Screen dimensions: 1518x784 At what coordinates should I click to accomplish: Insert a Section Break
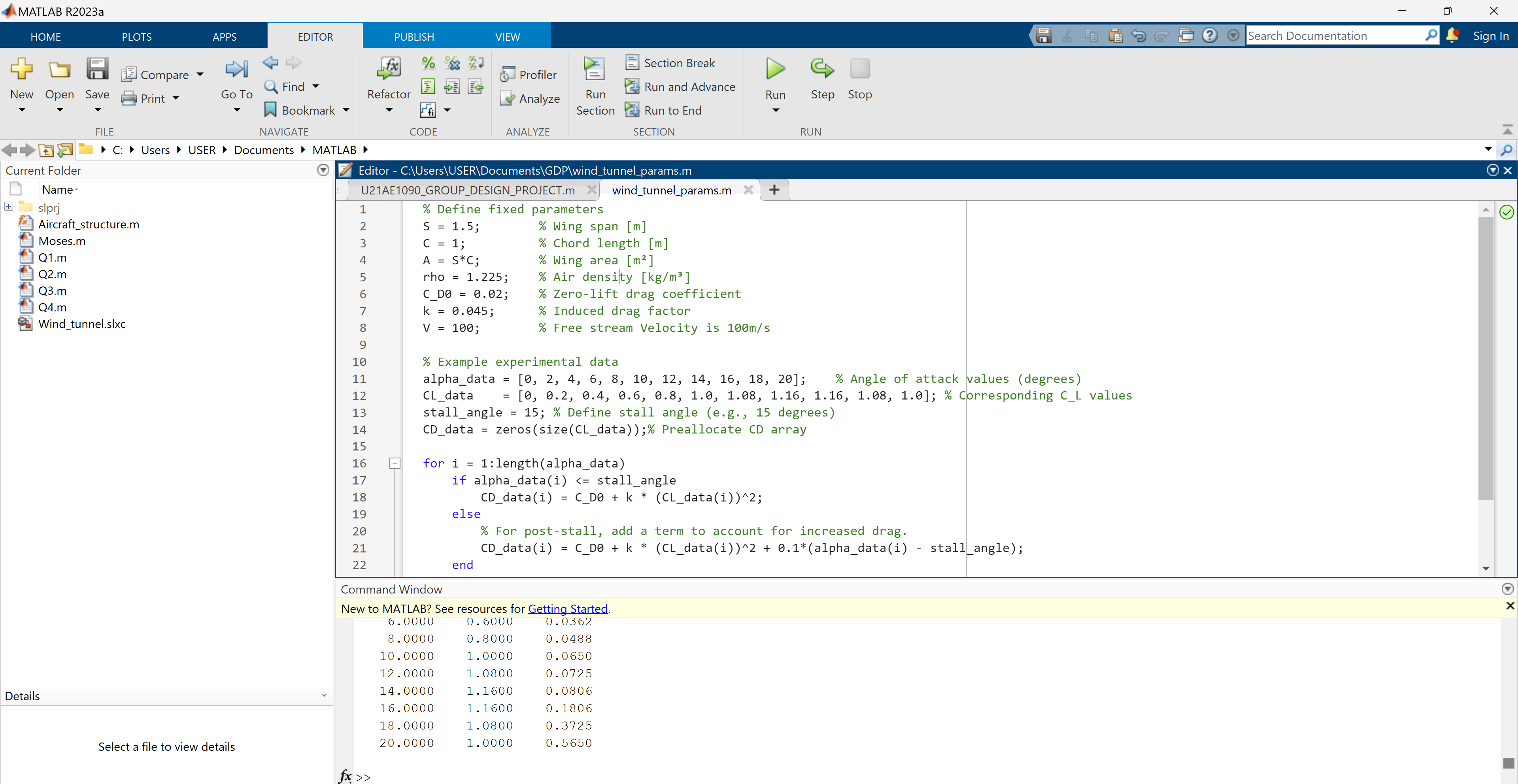[670, 63]
